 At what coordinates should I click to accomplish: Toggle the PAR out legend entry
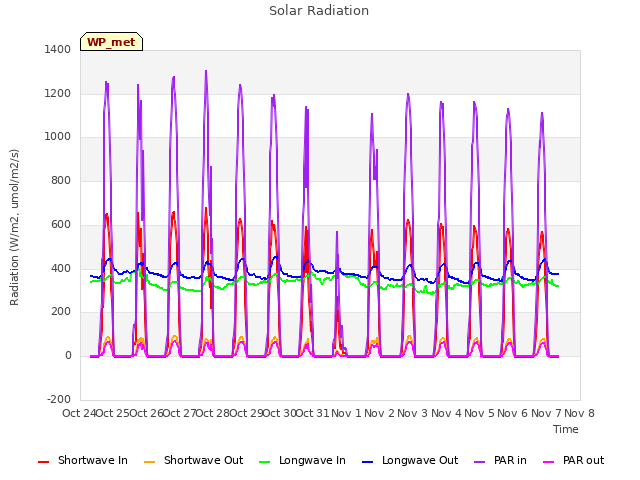(x=573, y=460)
